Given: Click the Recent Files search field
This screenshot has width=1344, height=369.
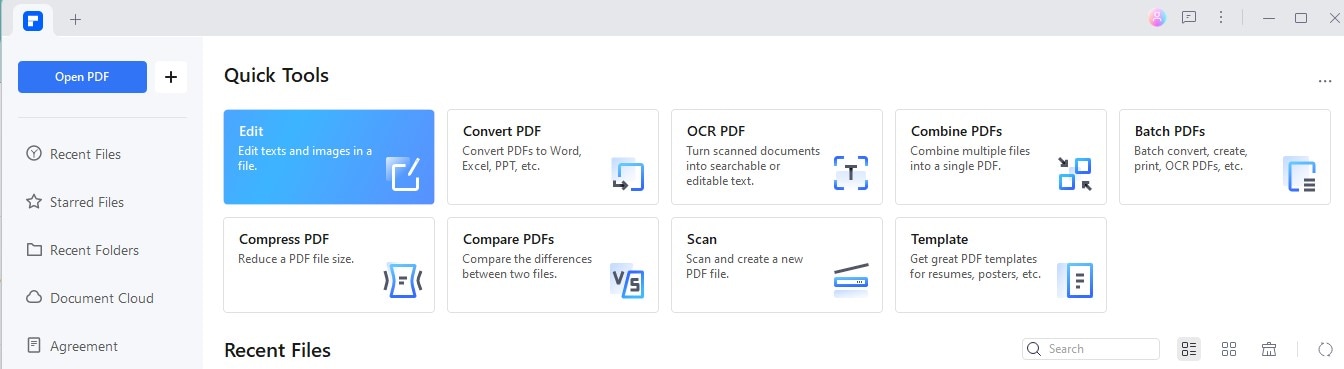Looking at the screenshot, I should pos(1091,349).
